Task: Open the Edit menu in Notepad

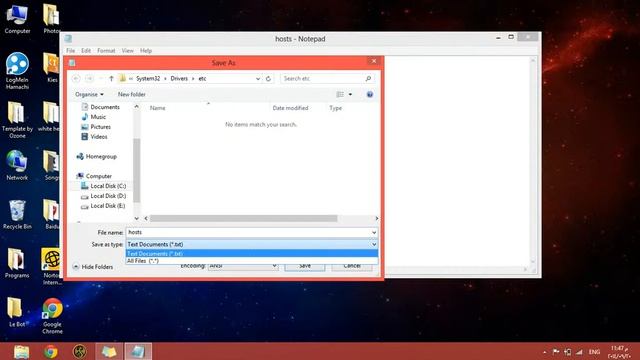Action: tap(86, 51)
